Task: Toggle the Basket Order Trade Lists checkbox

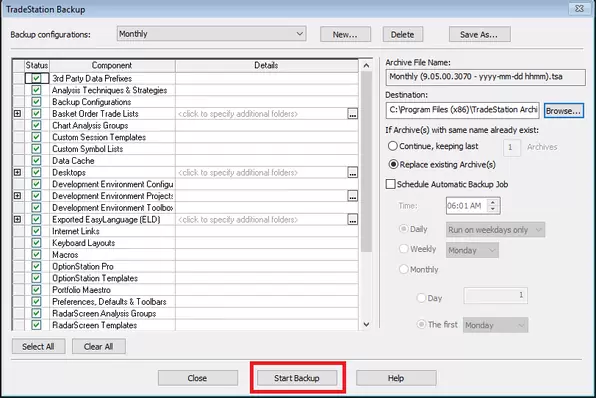Action: pos(36,114)
